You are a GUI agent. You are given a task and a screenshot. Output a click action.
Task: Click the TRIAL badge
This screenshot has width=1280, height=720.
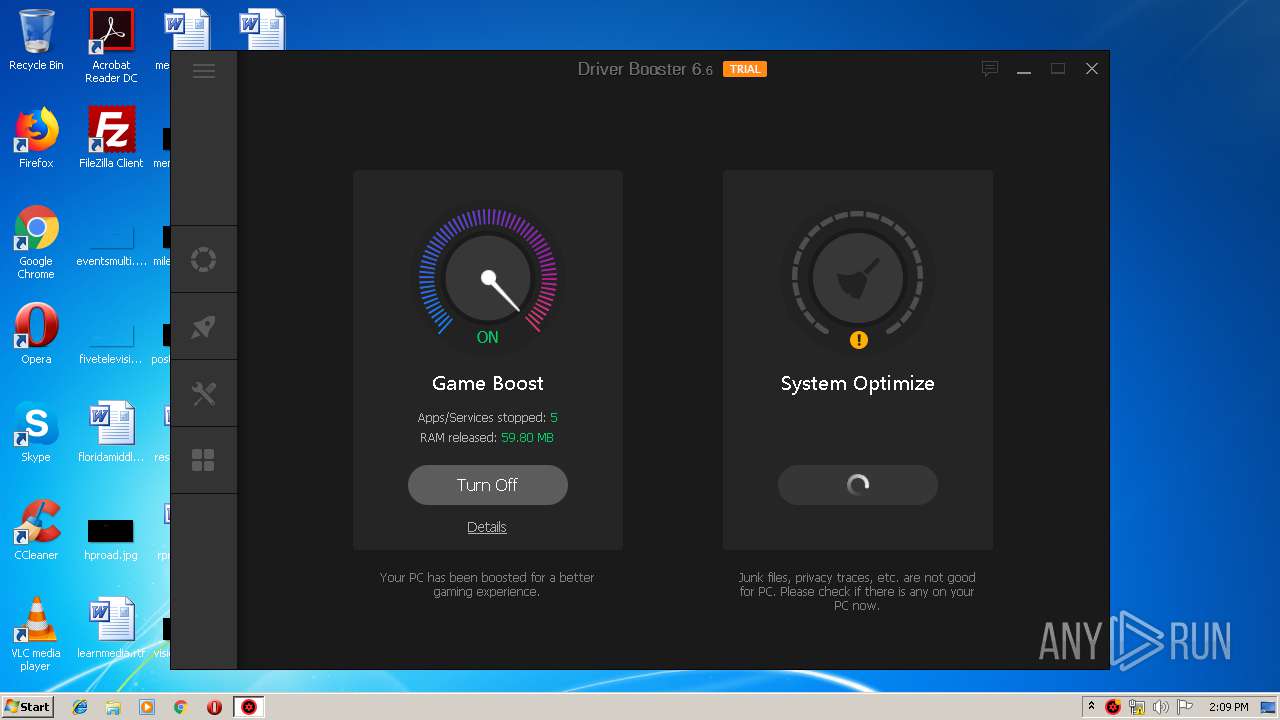[x=745, y=69]
